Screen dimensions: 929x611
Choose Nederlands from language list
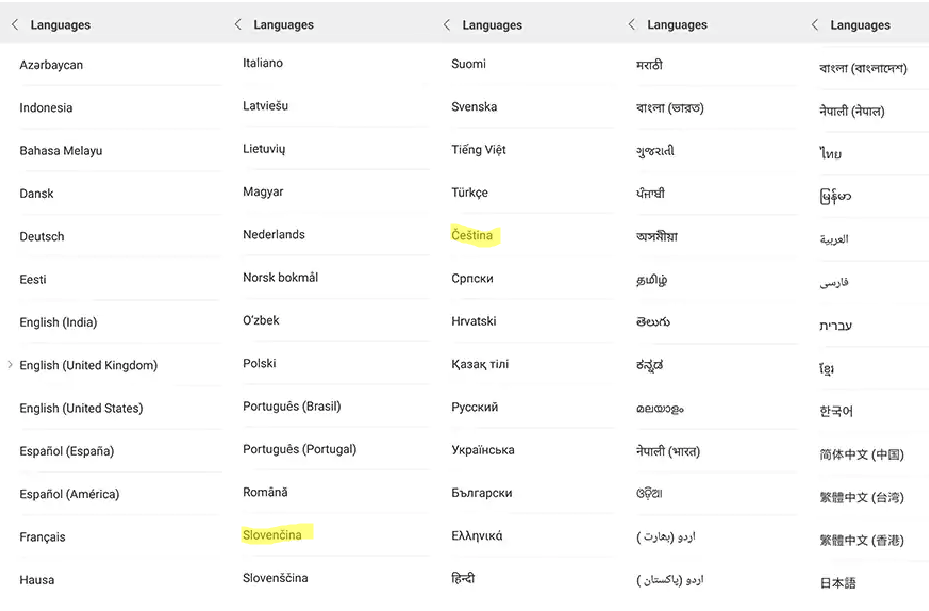coord(274,234)
